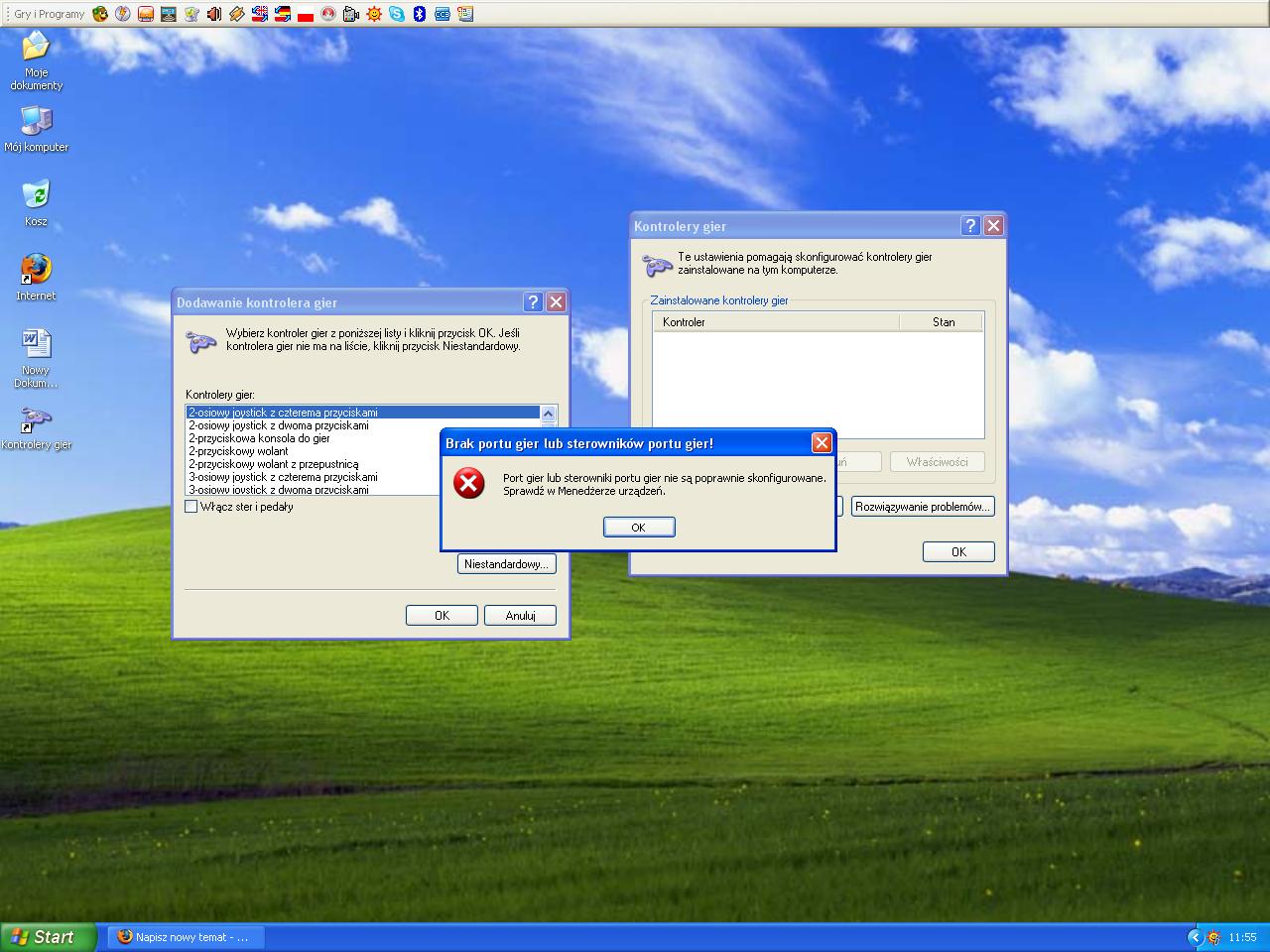Image resolution: width=1270 pixels, height=952 pixels.
Task: Select 2-osiowy joystick z czterema przyciskami
Action: [x=363, y=413]
